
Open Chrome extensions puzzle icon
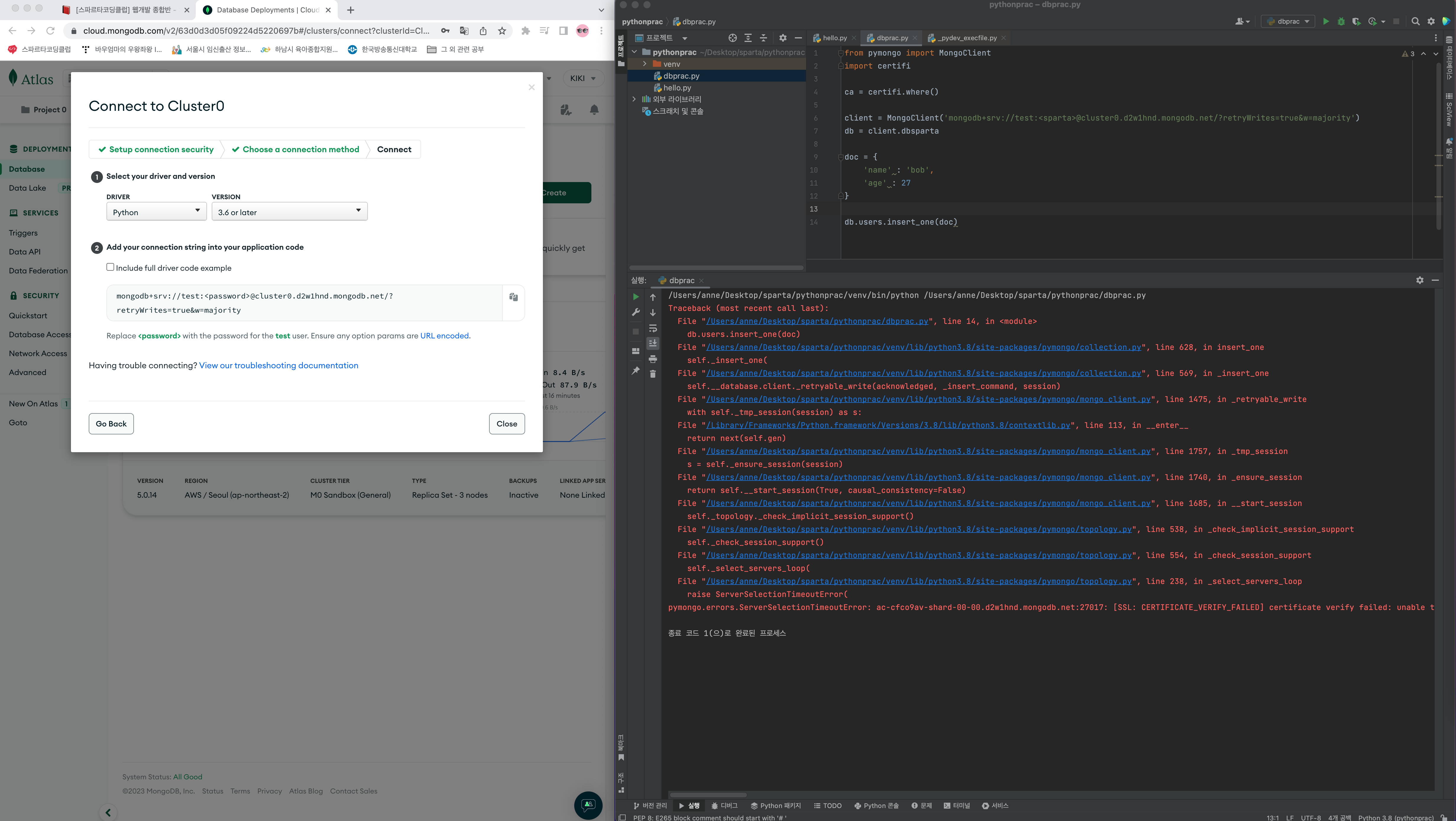click(x=526, y=31)
